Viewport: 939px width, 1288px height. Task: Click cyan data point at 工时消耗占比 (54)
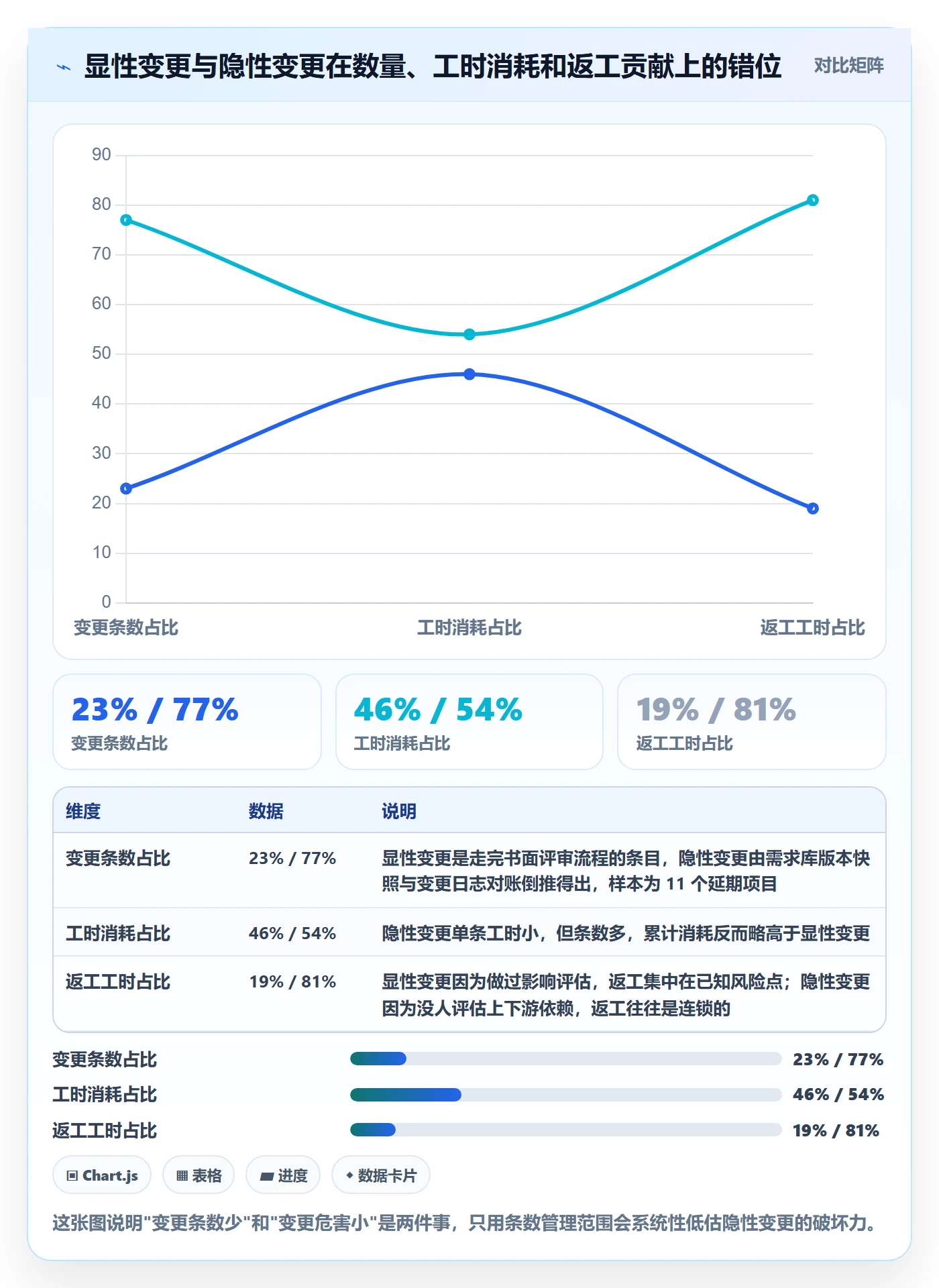469,334
